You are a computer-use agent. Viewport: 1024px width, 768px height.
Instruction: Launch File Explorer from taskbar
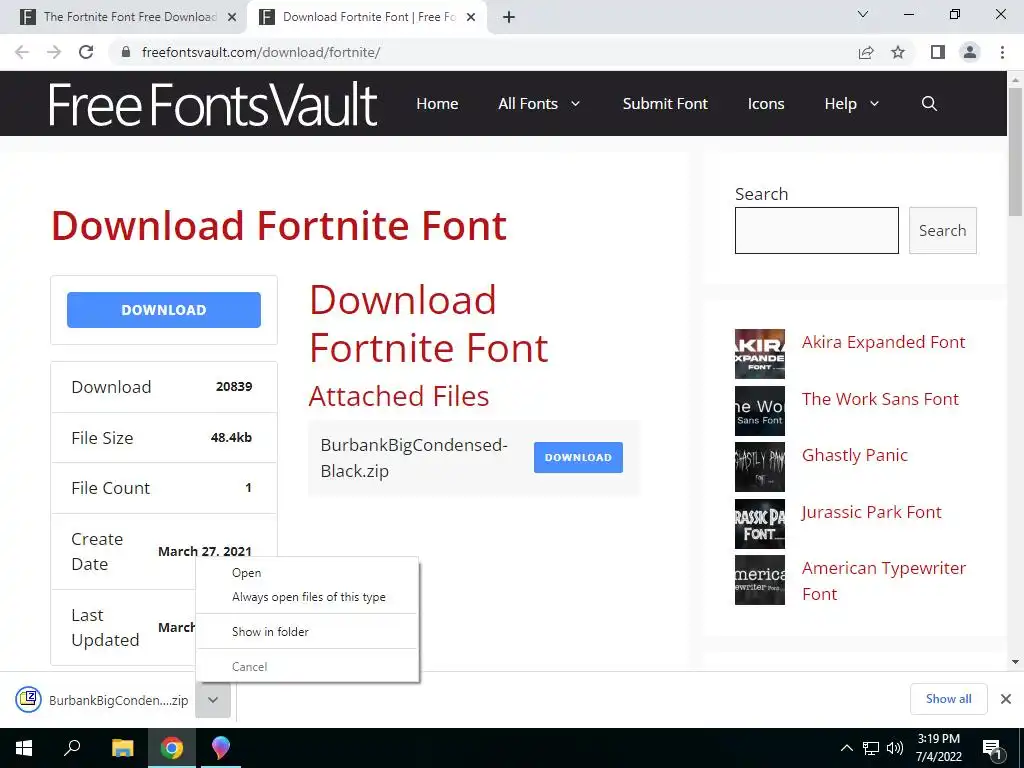pyautogui.click(x=122, y=748)
